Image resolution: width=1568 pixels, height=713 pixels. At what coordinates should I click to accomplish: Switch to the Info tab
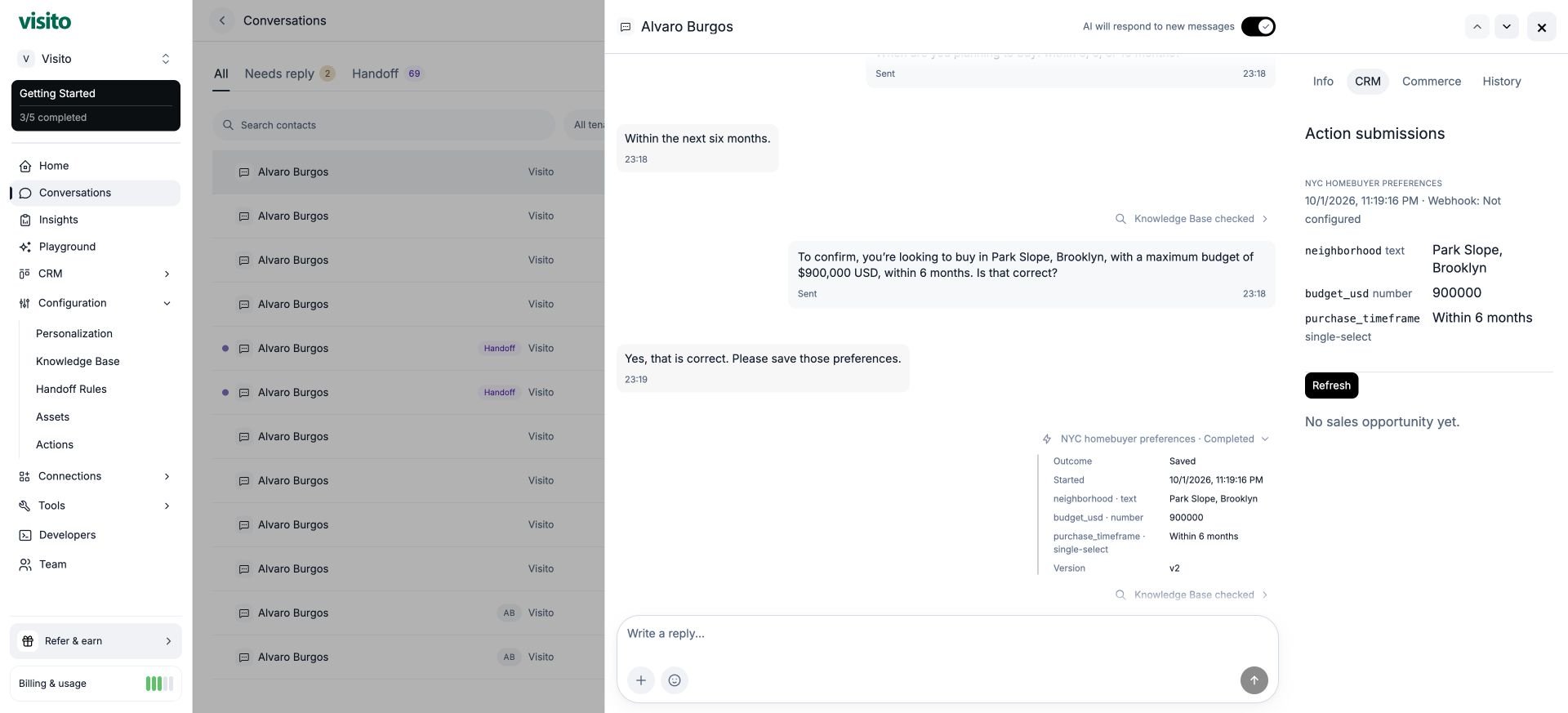click(1323, 82)
